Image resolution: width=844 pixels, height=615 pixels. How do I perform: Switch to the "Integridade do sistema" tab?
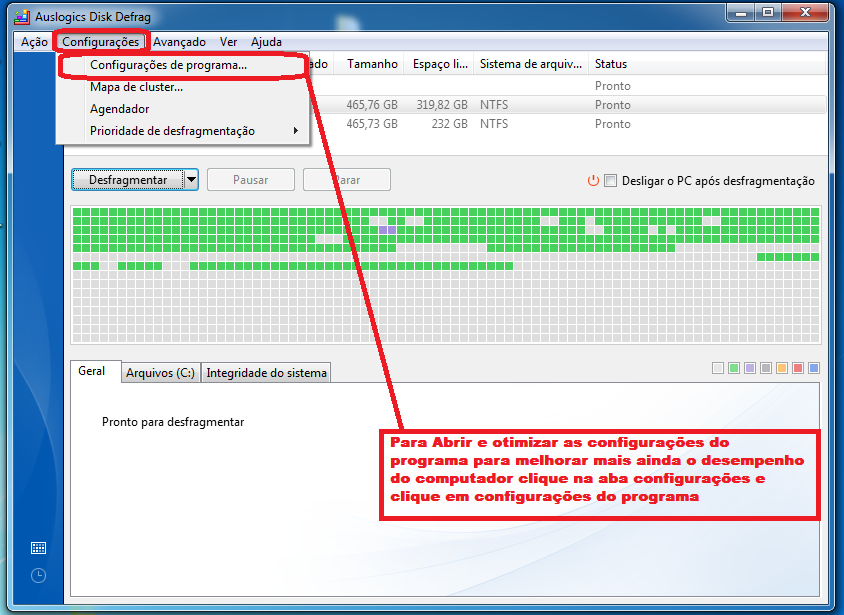point(266,371)
